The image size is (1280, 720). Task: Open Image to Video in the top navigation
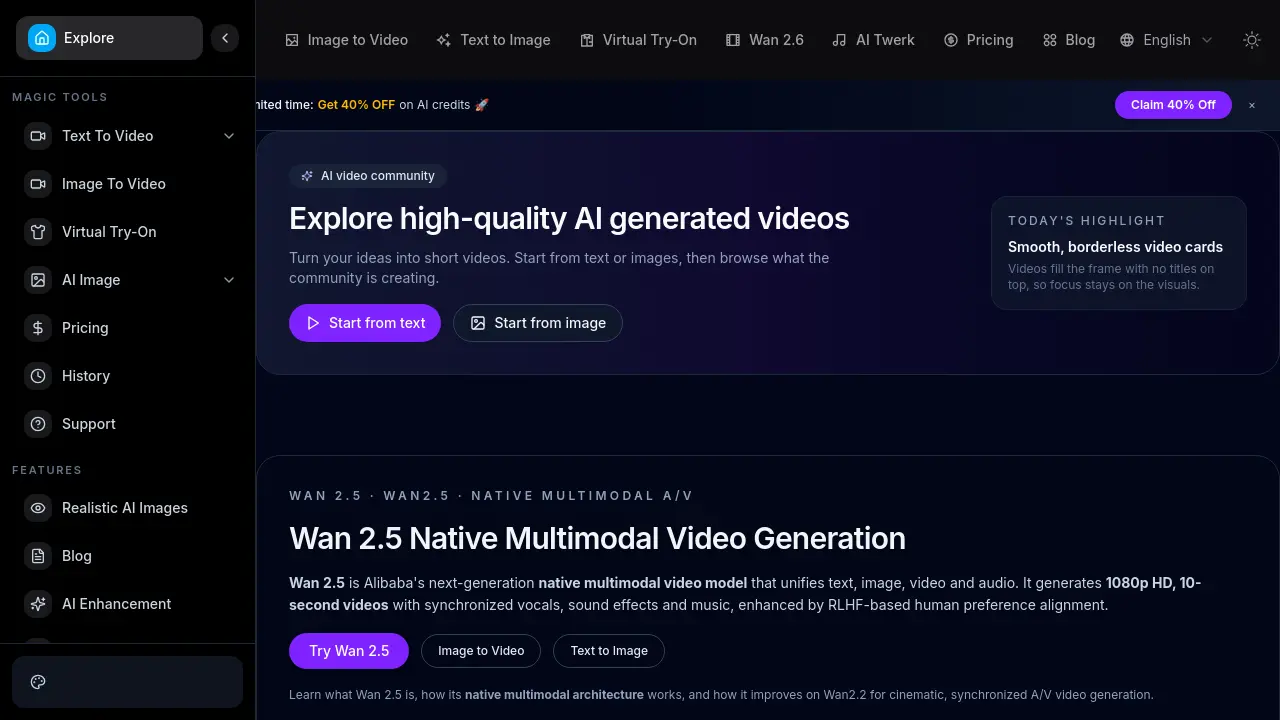point(347,40)
